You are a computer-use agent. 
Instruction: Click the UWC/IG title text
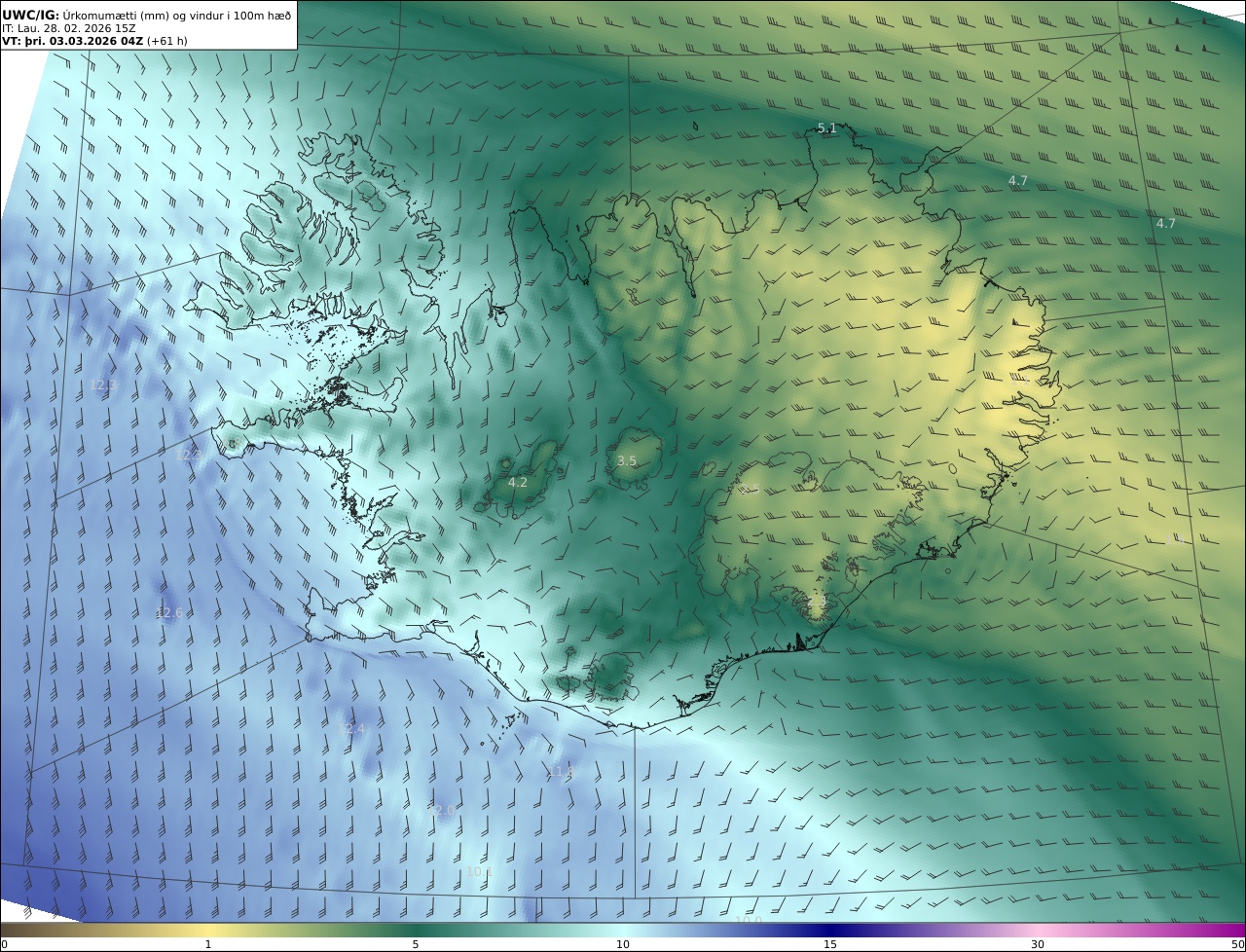pyautogui.click(x=30, y=15)
